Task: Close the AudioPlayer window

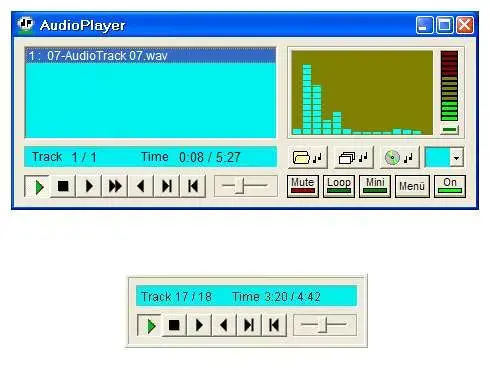Action: pyautogui.click(x=465, y=25)
